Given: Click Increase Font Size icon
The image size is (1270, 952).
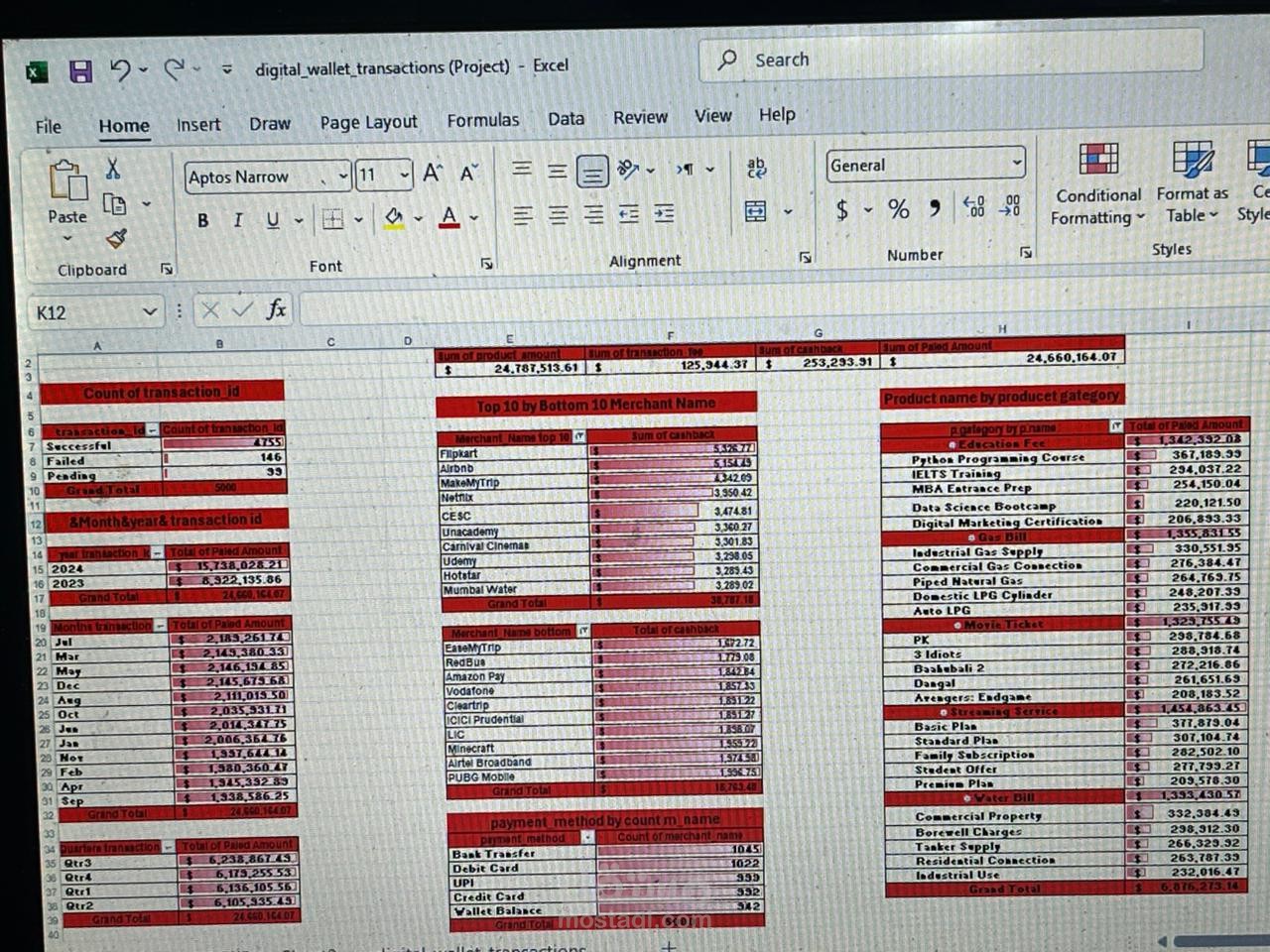Looking at the screenshot, I should pyautogui.click(x=433, y=174).
